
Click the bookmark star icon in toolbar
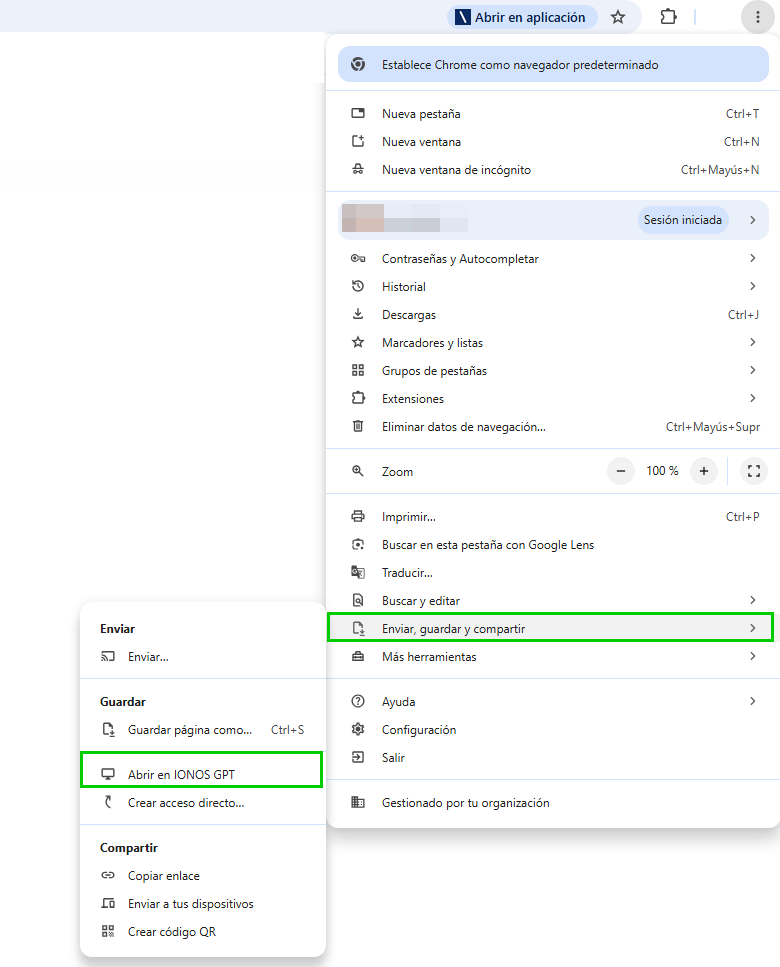click(618, 17)
